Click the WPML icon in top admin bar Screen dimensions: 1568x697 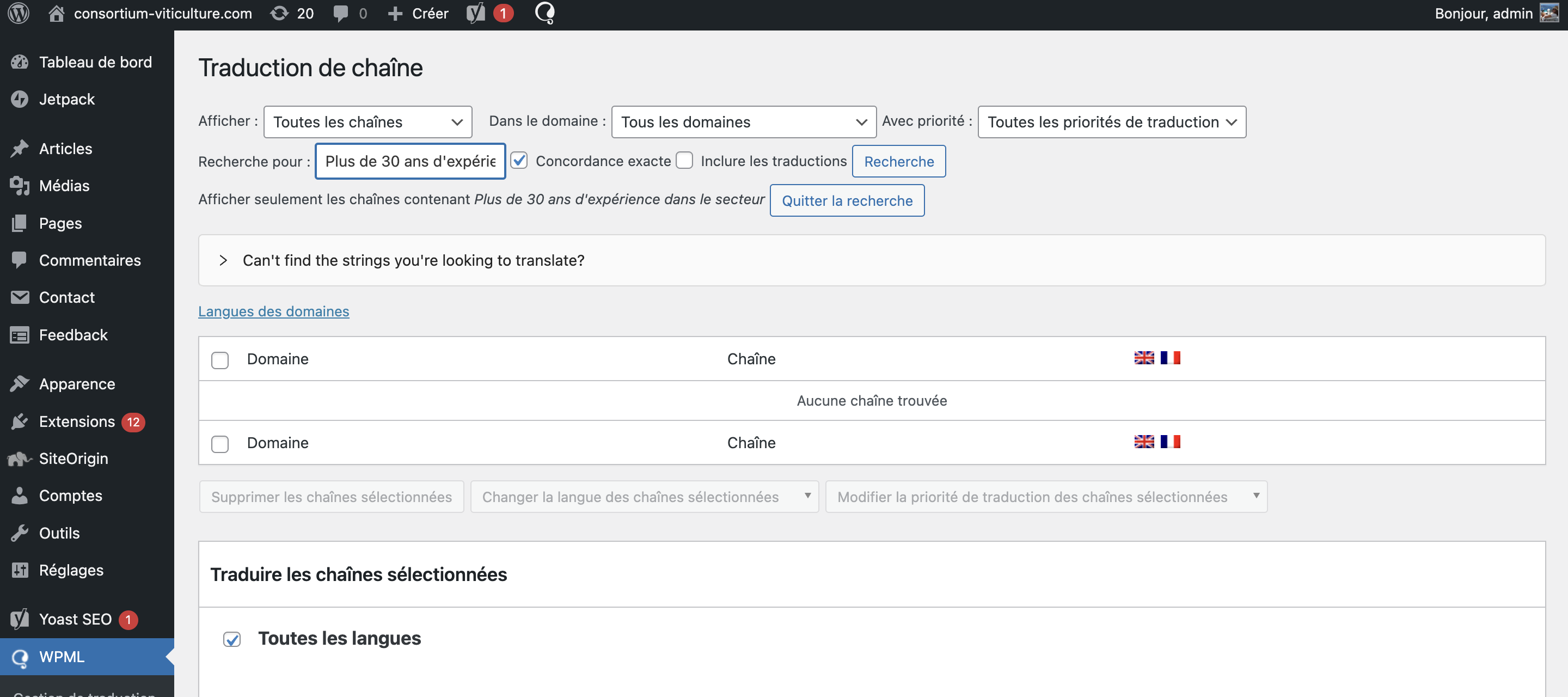545,14
